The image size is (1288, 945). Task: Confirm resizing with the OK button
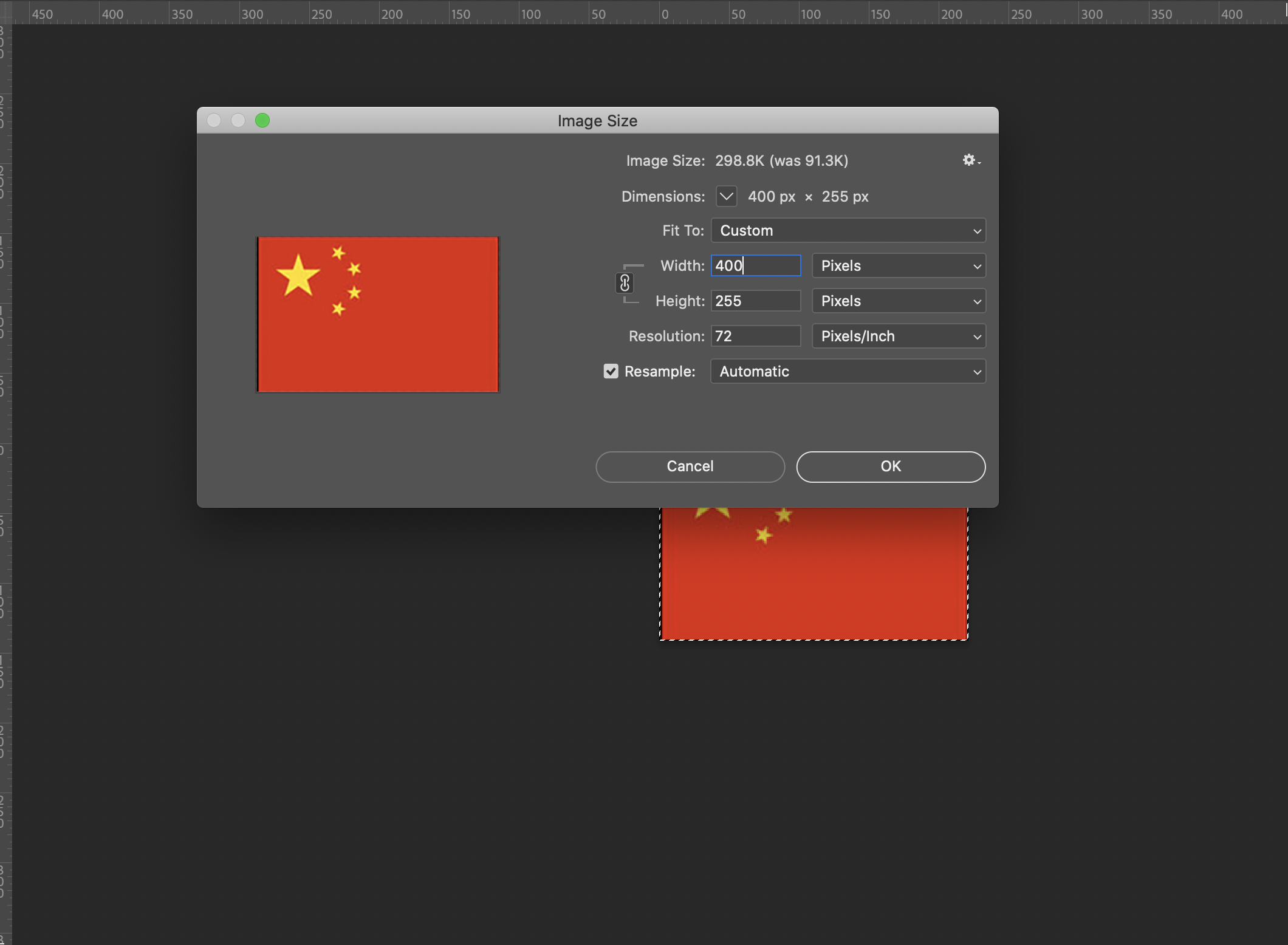(891, 466)
